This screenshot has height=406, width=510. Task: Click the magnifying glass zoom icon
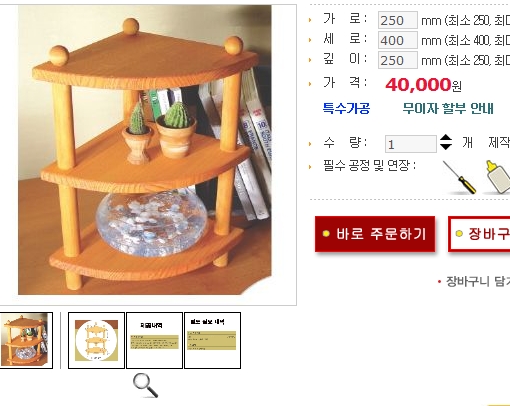tap(145, 385)
